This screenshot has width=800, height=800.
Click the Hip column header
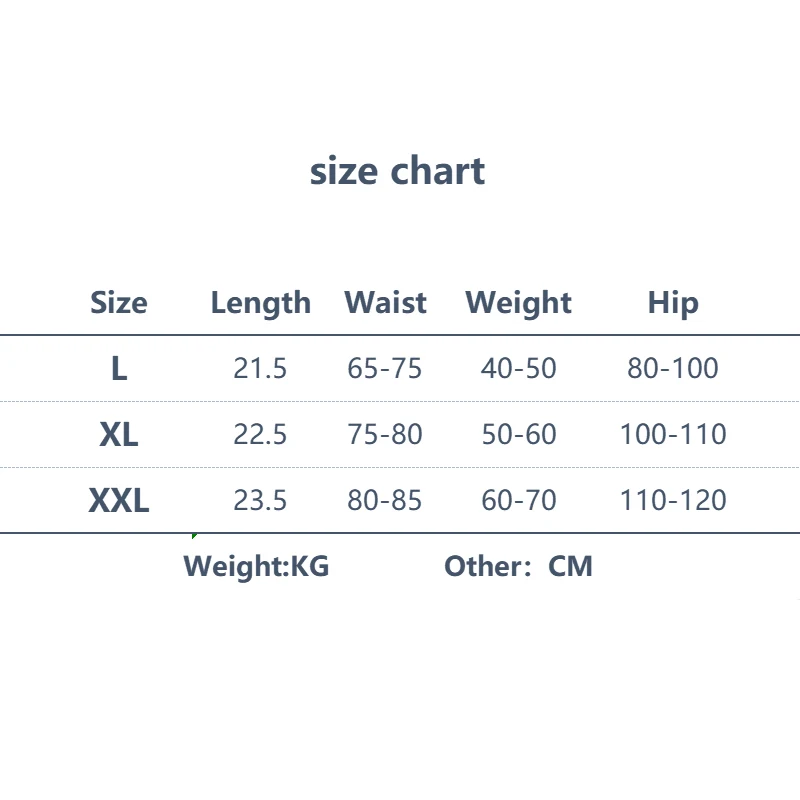pyautogui.click(x=673, y=303)
